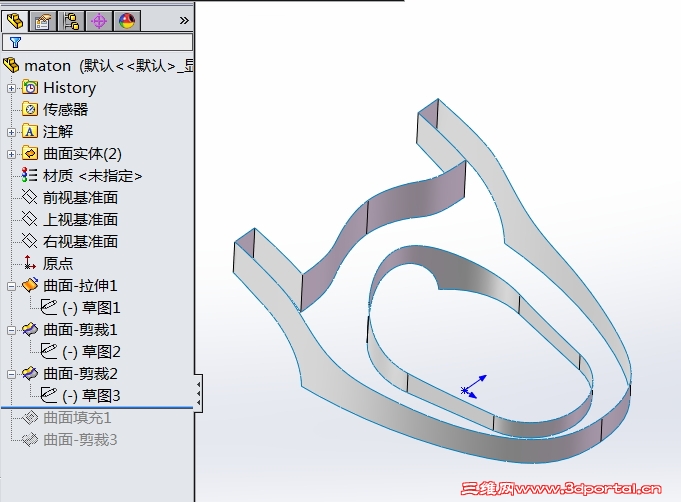Image resolution: width=681 pixels, height=502 pixels.
Task: Click the 材质 material icon
Action: [30, 175]
